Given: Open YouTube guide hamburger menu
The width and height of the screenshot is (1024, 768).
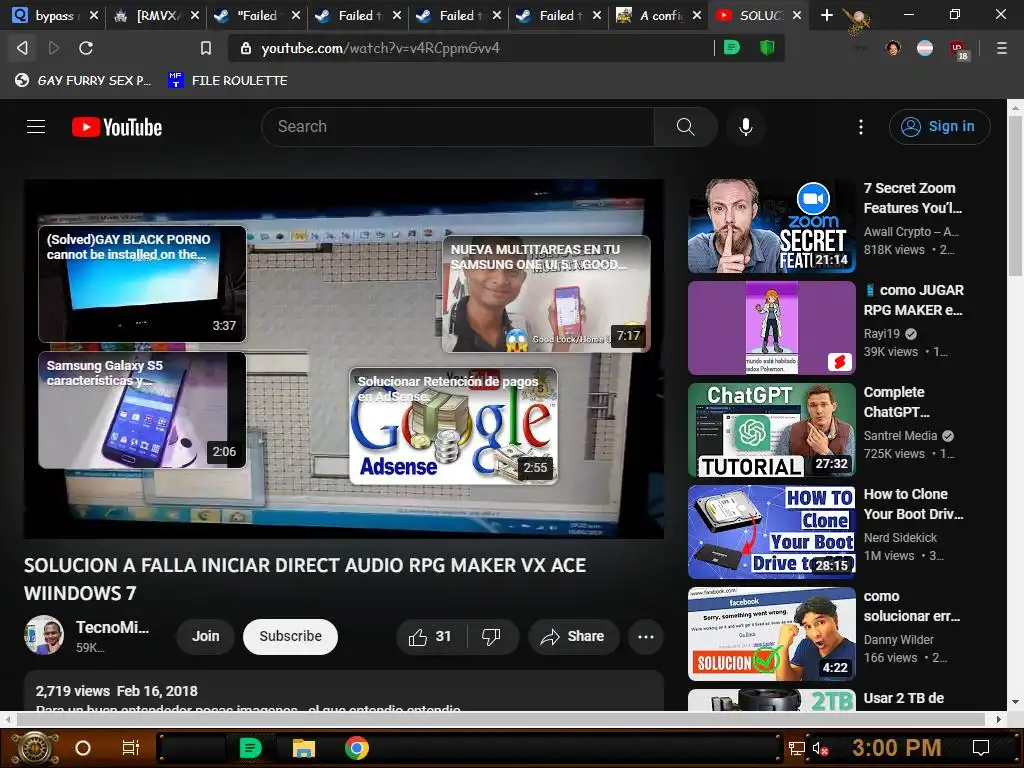Looking at the screenshot, I should coord(36,127).
